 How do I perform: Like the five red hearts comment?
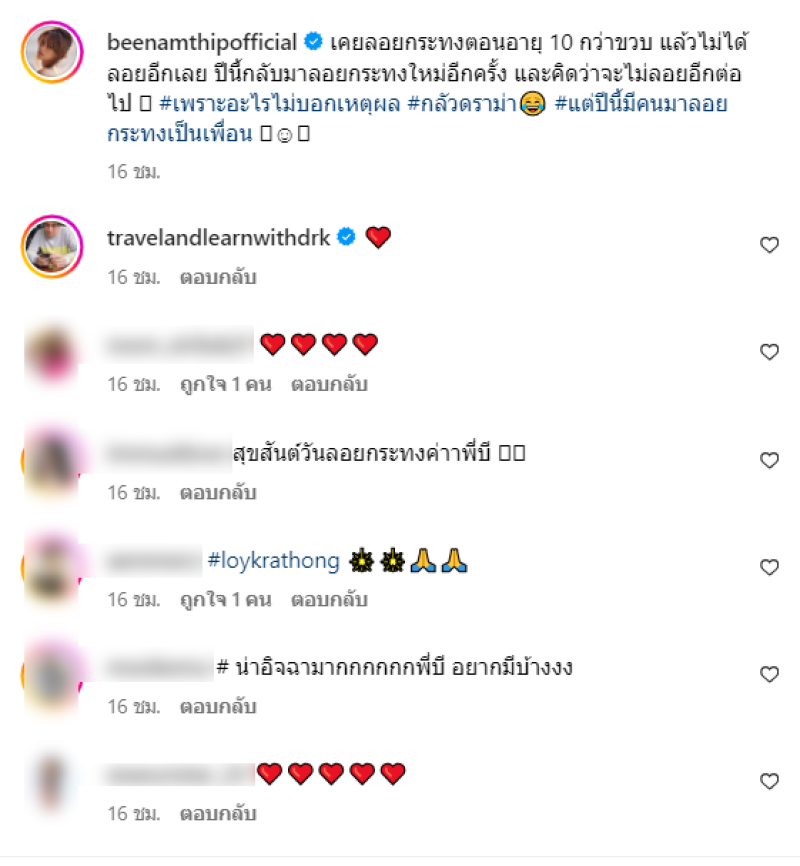[769, 781]
